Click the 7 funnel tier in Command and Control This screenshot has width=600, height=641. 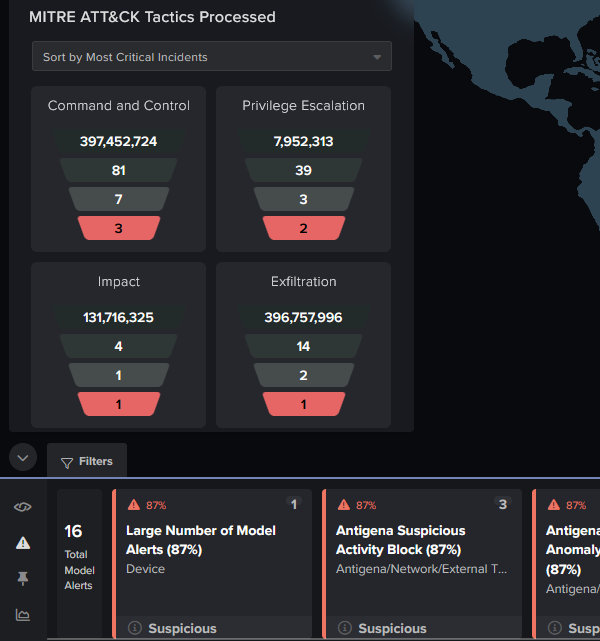pos(119,199)
